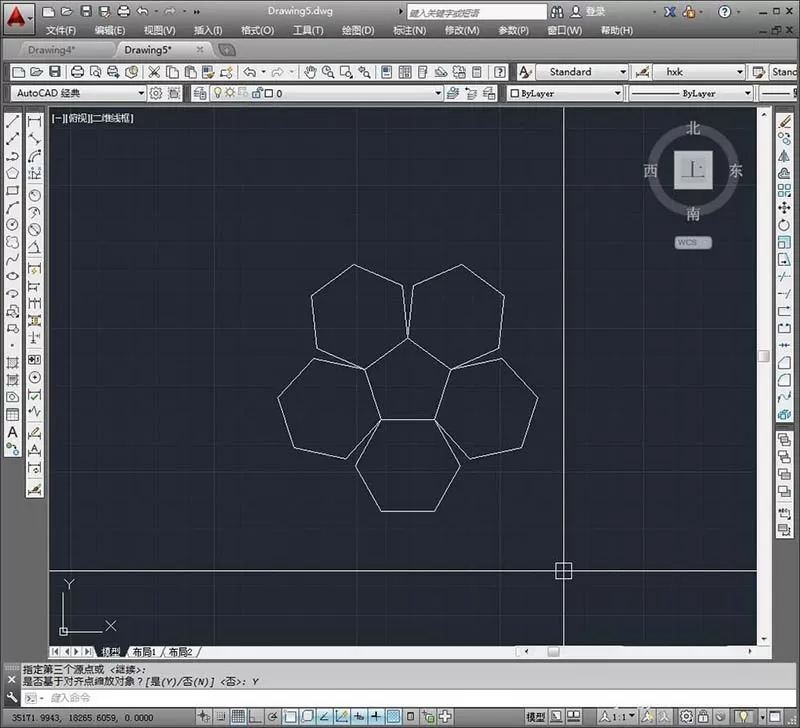Screen dimensions: 800x728
Task: Click the Mirror modify tool
Action: click(784, 156)
